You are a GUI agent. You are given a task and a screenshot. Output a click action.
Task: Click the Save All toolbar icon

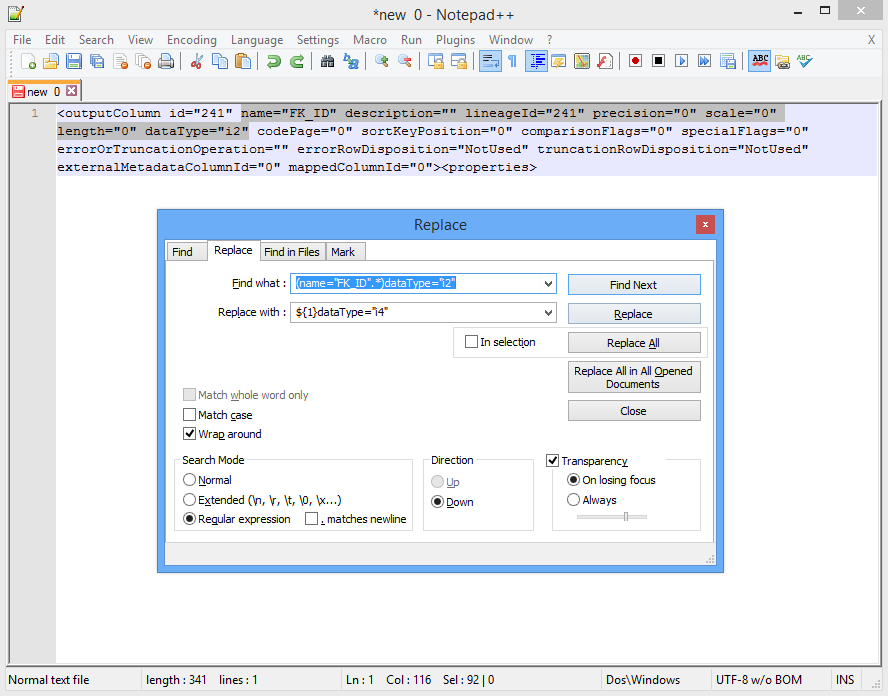(97, 61)
